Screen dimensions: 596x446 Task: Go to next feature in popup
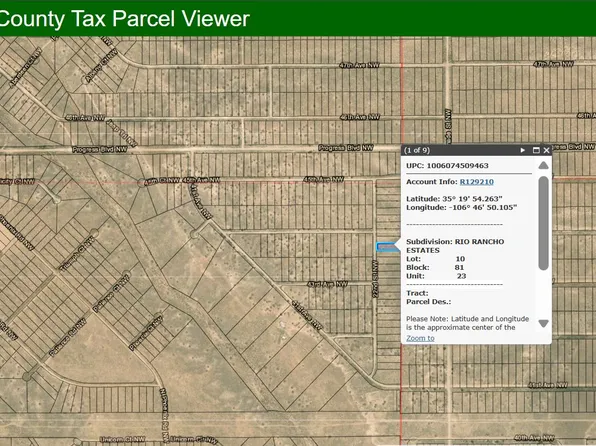point(523,150)
